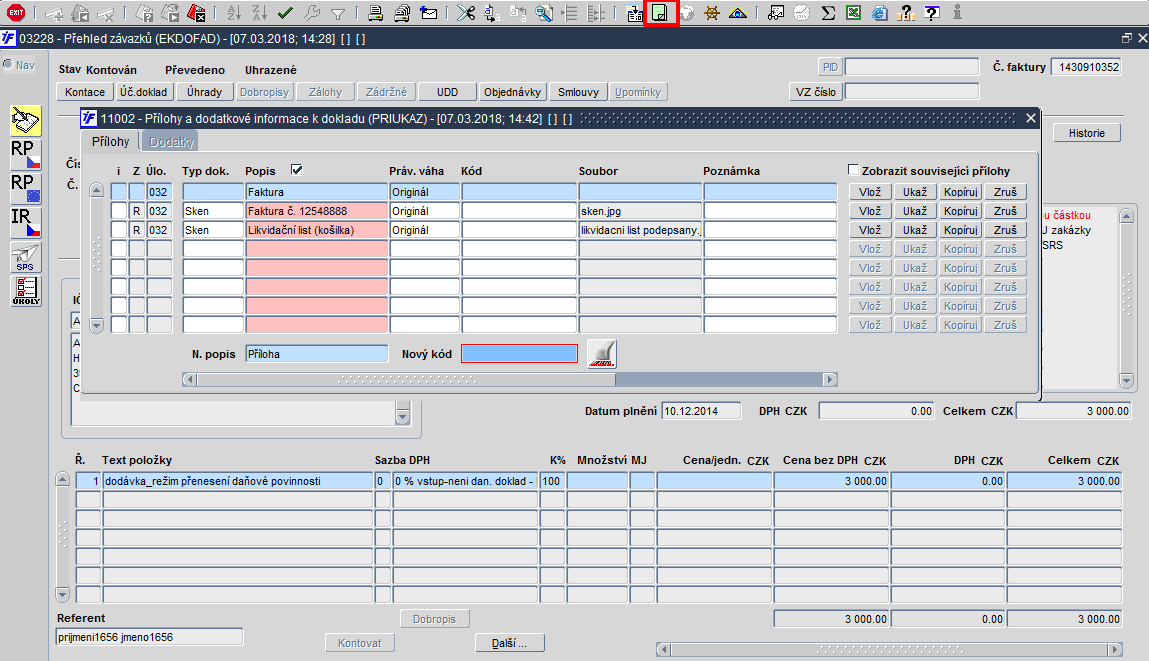Print using the single printer icon
Screen dimensions: 1149x661
tap(375, 12)
